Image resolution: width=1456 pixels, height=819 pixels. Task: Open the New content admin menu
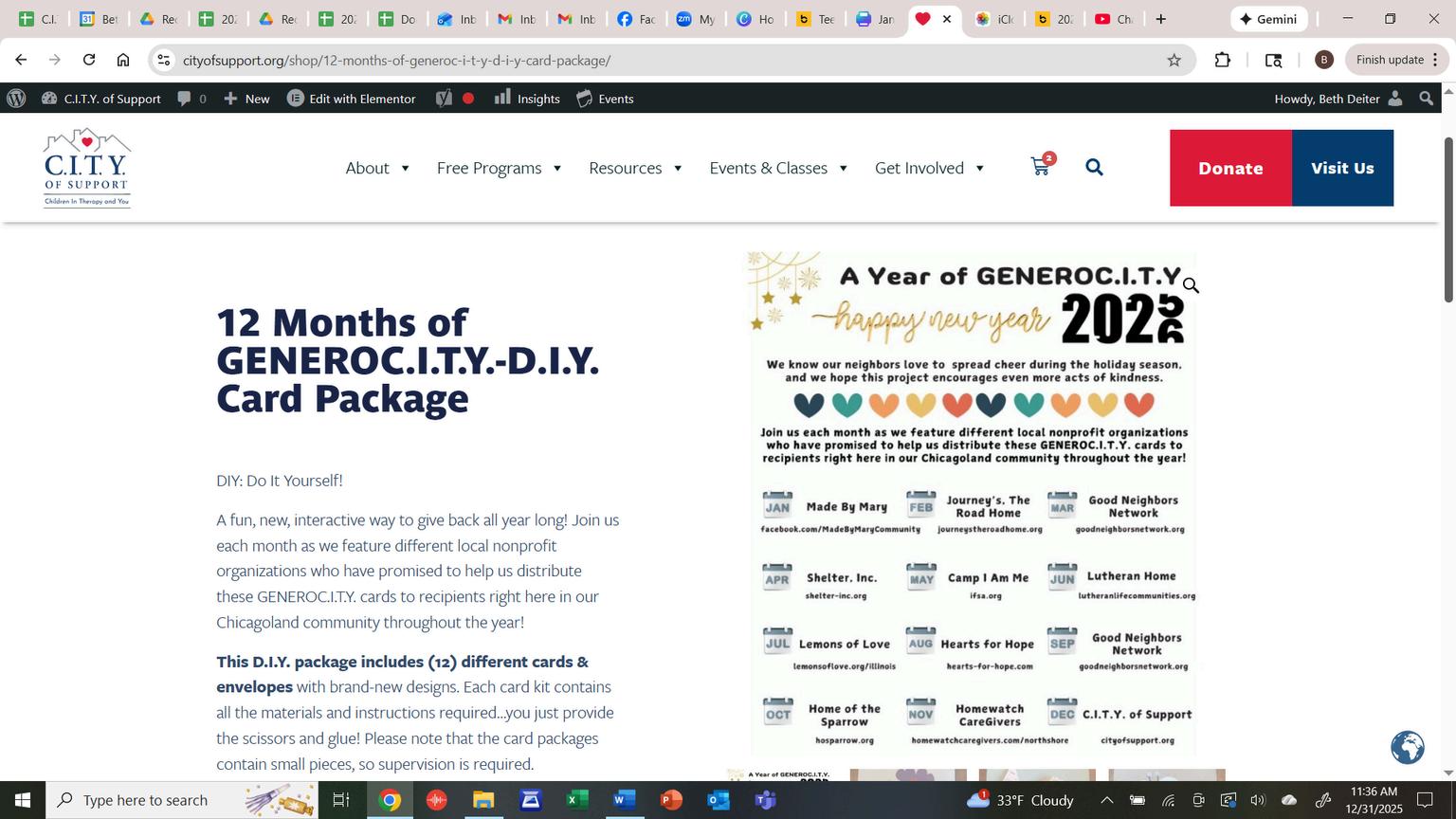point(246,99)
